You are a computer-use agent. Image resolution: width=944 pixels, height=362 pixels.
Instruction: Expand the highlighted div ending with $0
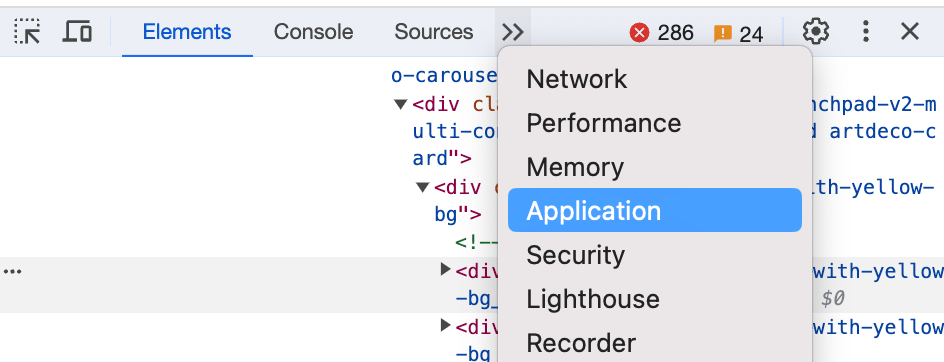pyautogui.click(x=446, y=269)
